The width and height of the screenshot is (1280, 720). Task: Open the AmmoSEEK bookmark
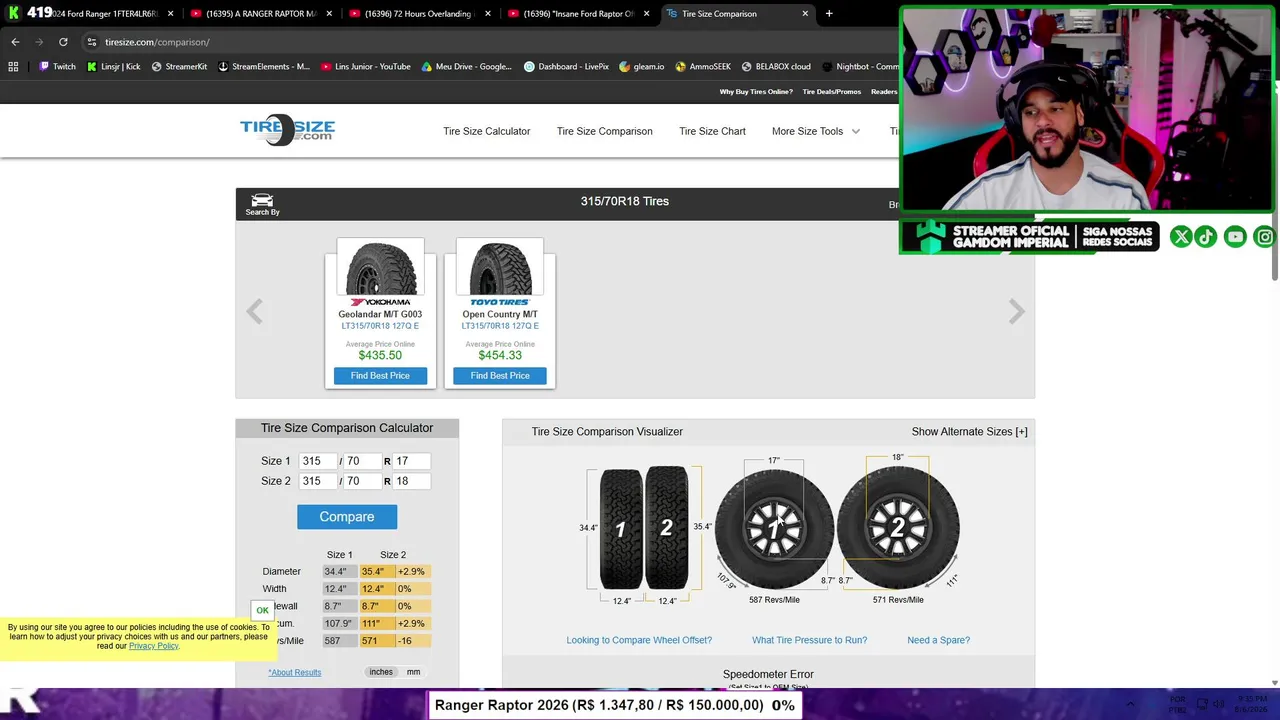[703, 67]
